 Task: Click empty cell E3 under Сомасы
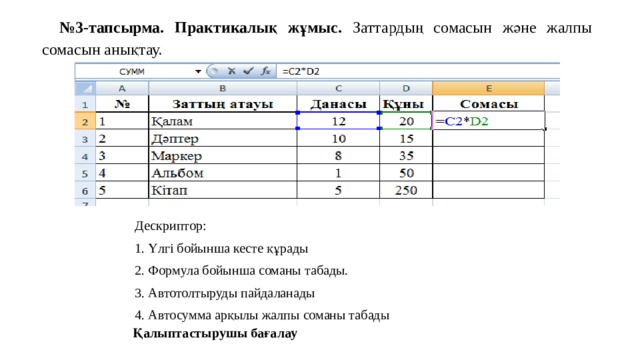(x=489, y=139)
